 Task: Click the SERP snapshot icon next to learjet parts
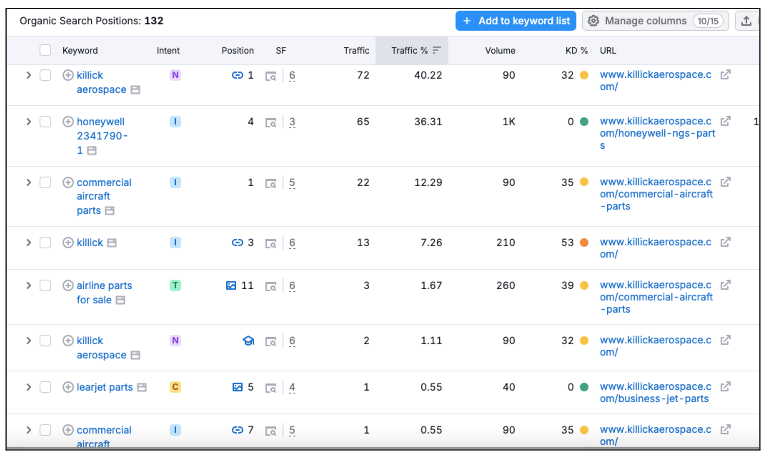coord(141,388)
